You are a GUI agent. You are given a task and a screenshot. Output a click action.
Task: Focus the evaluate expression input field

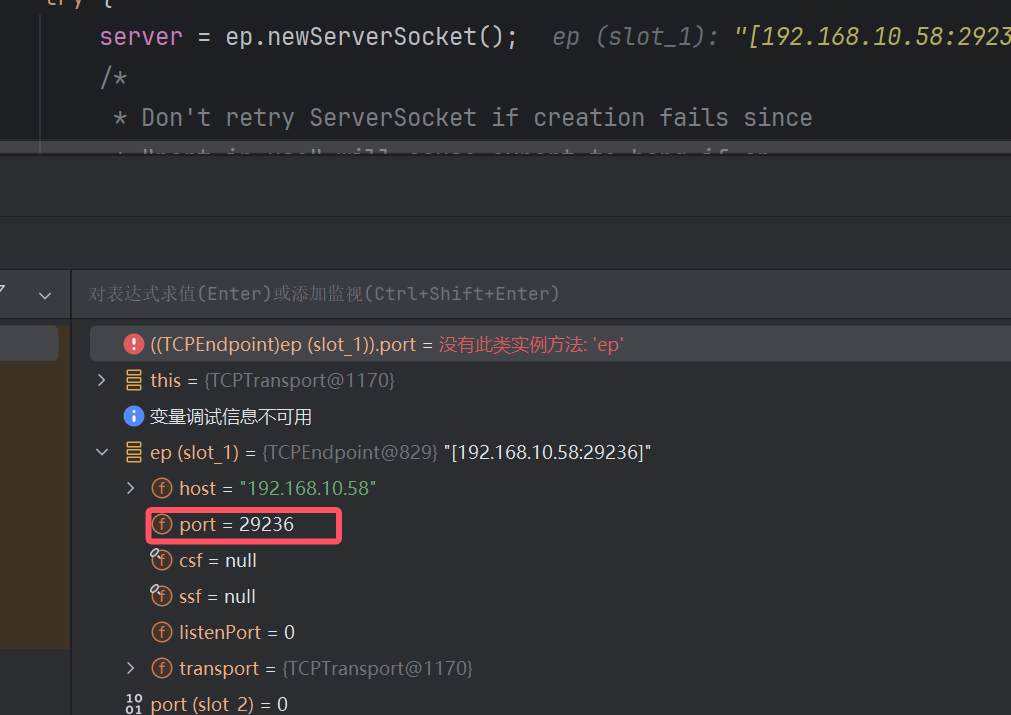(x=500, y=294)
